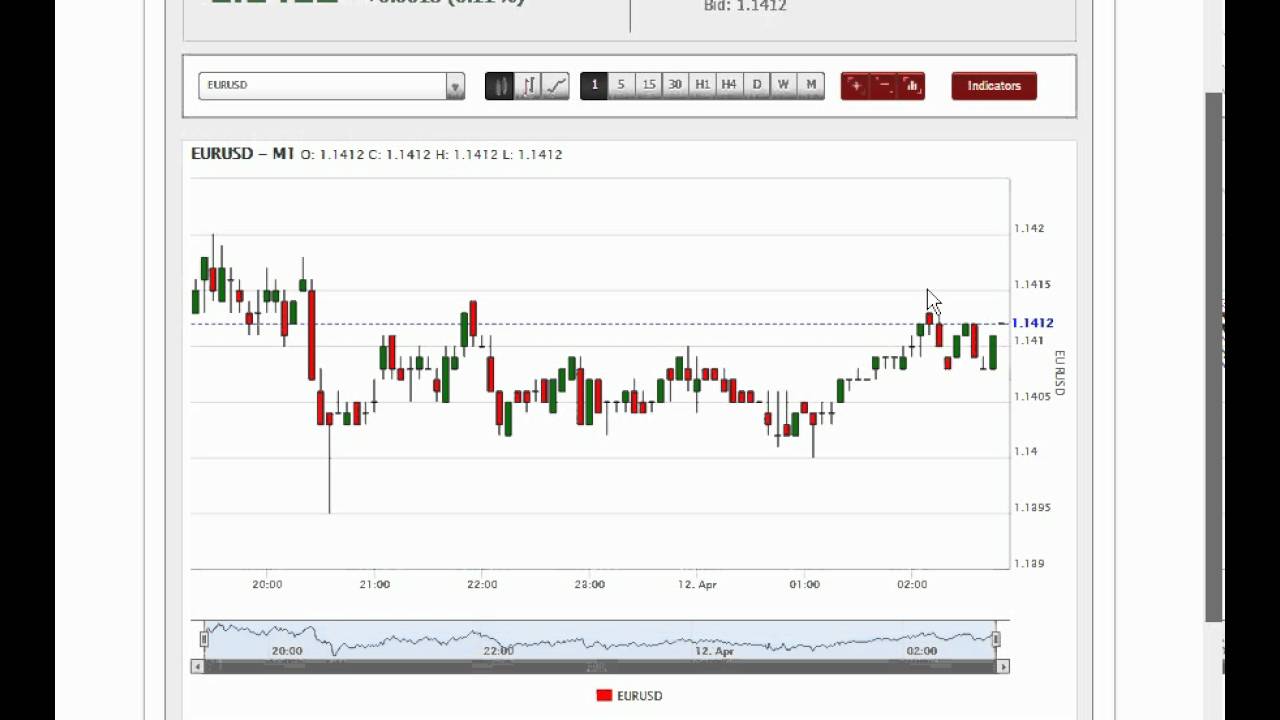Select line chart type icon
Viewport: 1280px width, 720px height.
(556, 86)
